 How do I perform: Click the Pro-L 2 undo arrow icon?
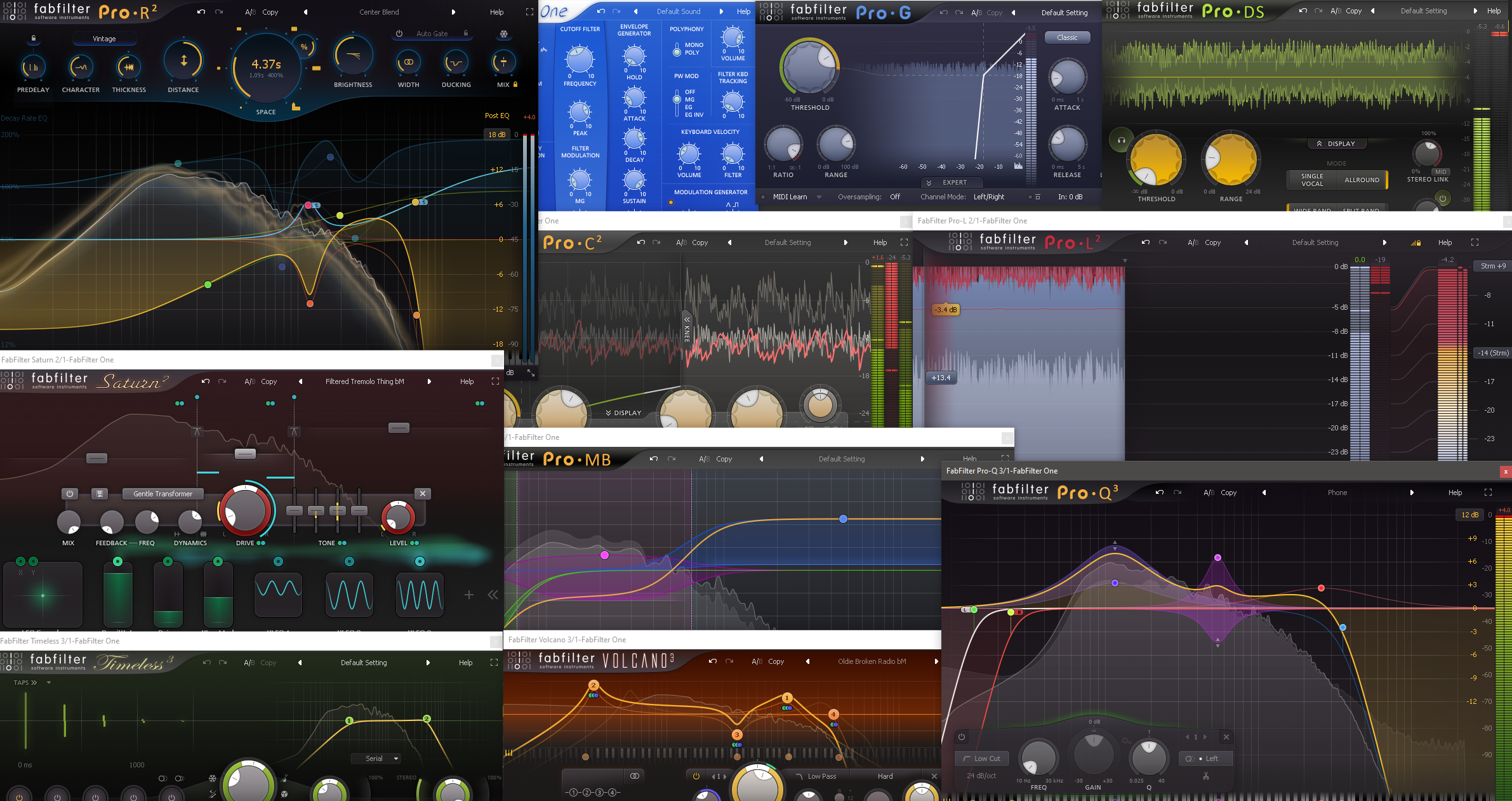(1145, 242)
